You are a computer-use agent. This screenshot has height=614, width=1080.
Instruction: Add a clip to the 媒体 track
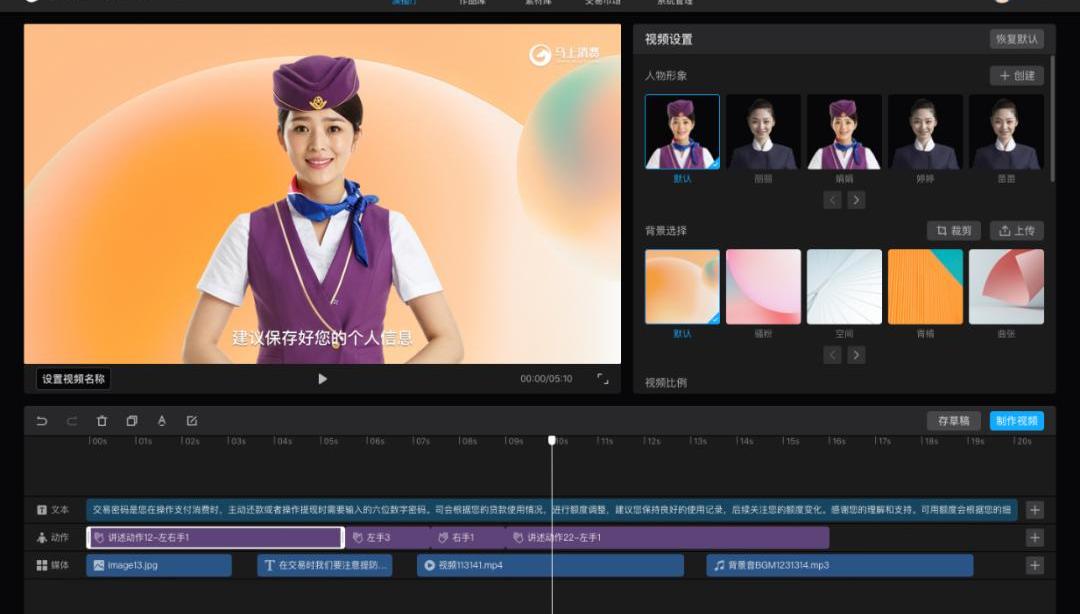tap(1035, 566)
